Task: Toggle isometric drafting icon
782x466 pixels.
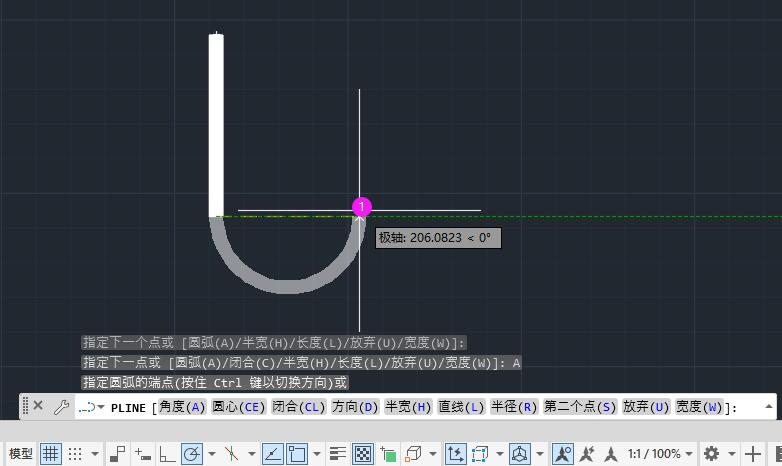Action: (231, 454)
